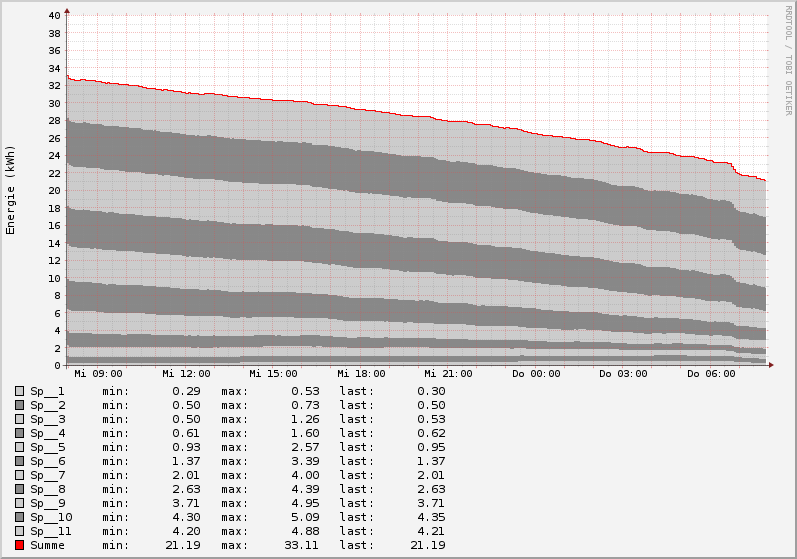Screen dimensions: 797x559
Task: Click the Mi 09:00 time axis label
Action: point(97,374)
